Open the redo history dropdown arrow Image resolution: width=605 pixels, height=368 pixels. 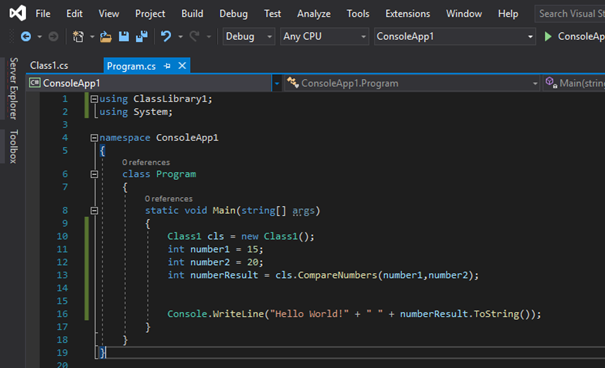pos(209,37)
